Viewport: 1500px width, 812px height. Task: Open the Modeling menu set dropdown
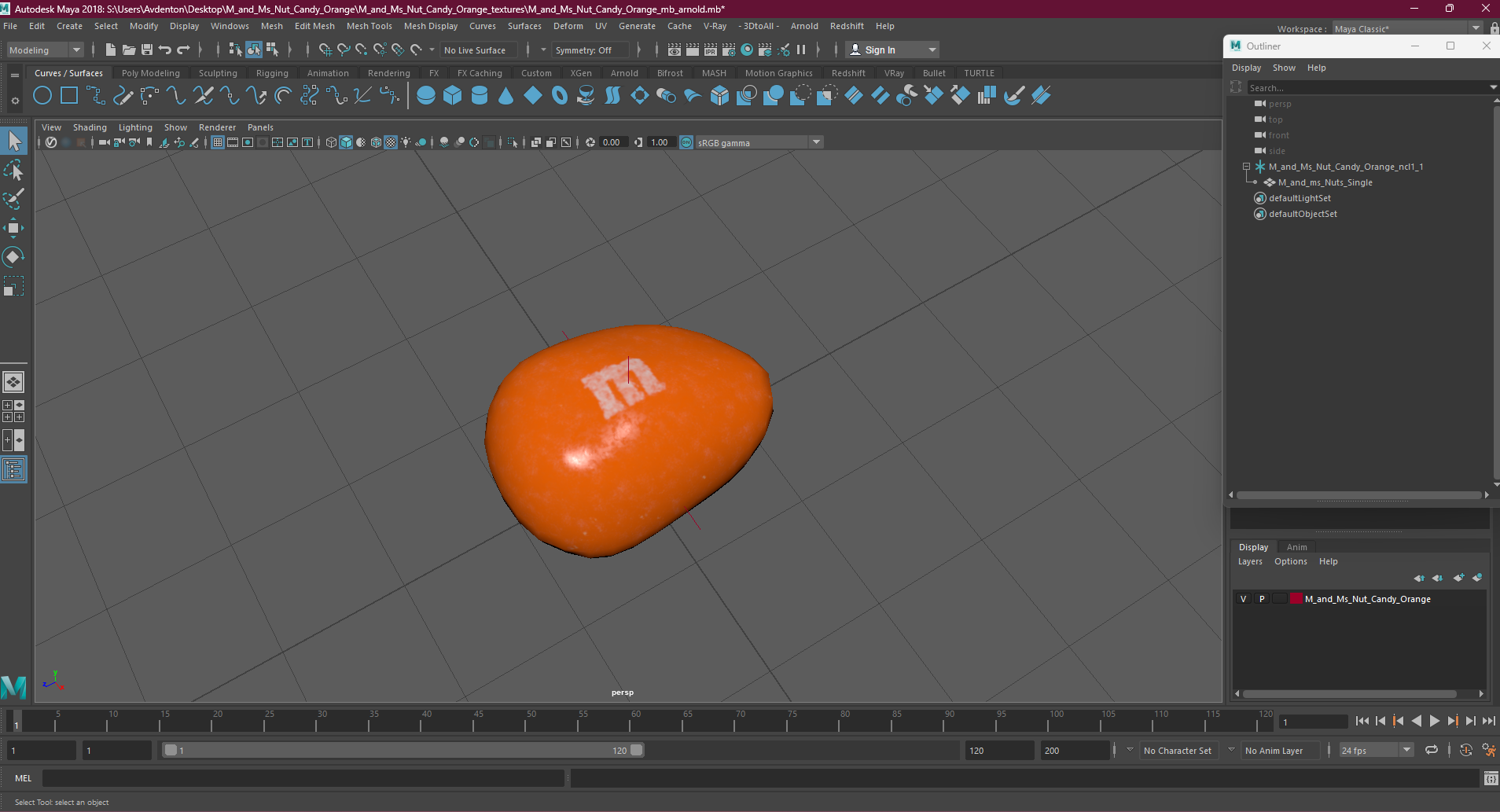pos(45,50)
